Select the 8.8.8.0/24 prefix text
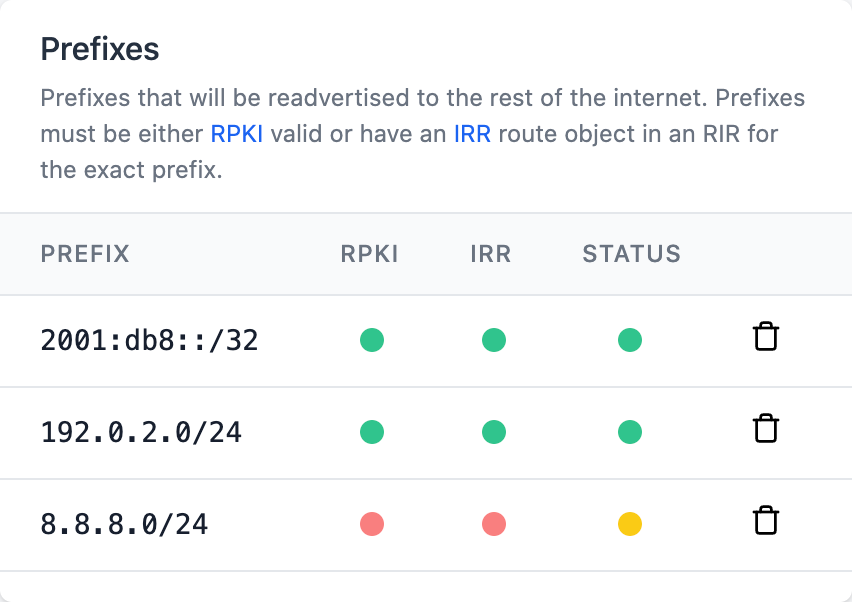 (x=124, y=524)
